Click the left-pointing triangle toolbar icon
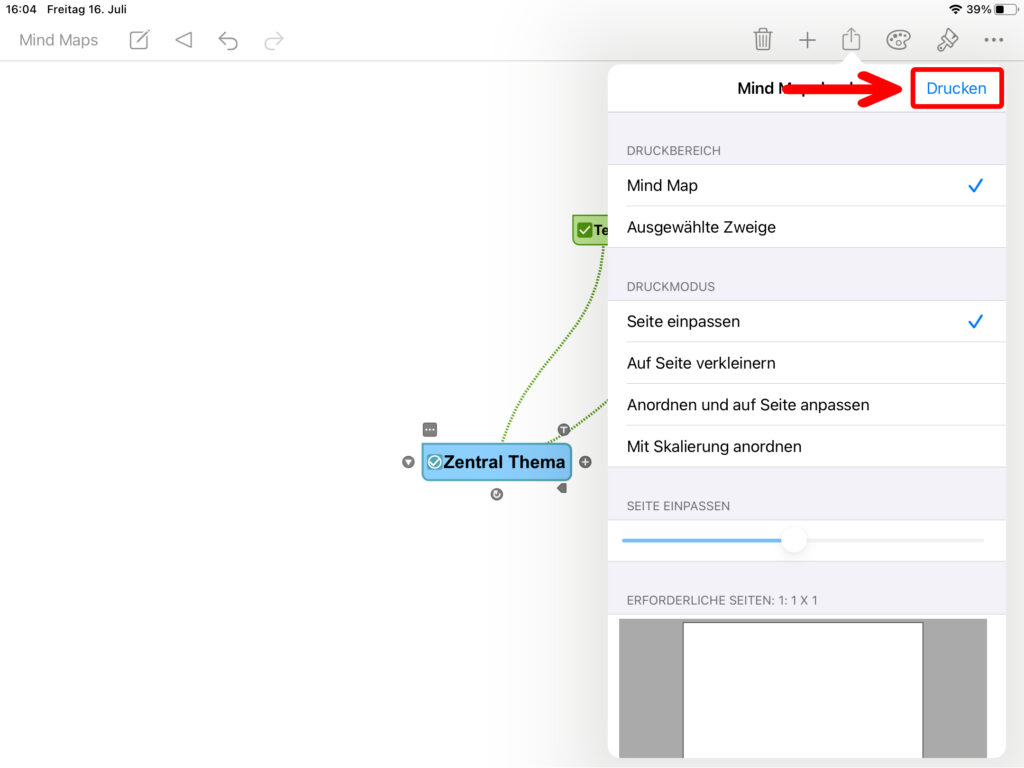This screenshot has height=768, width=1024. point(183,40)
